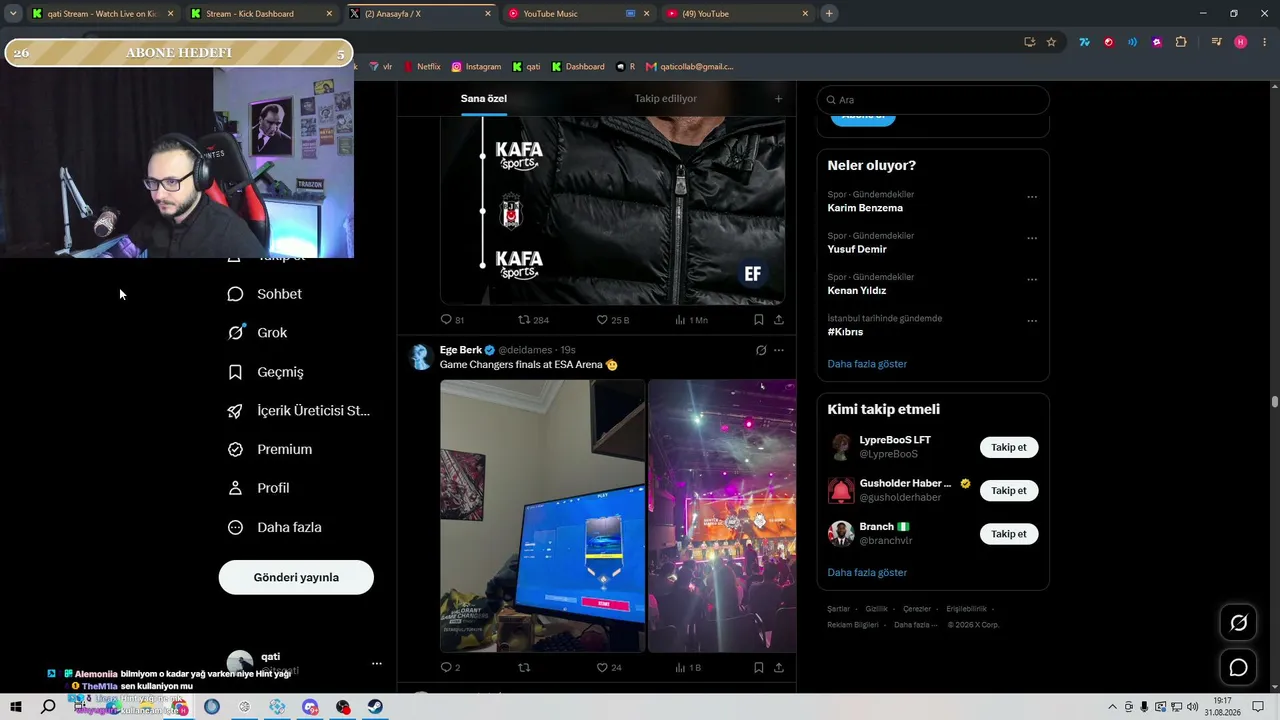Reply to the KAFA Sports post

(x=446, y=320)
